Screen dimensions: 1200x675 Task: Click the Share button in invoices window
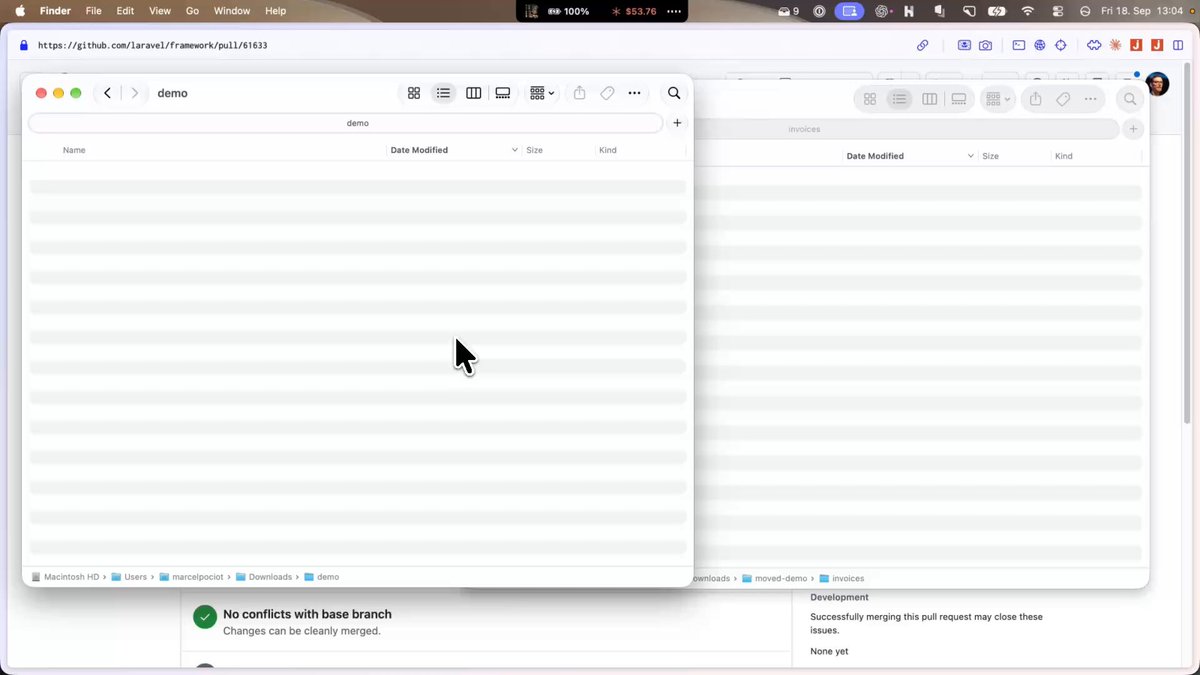tap(1036, 99)
